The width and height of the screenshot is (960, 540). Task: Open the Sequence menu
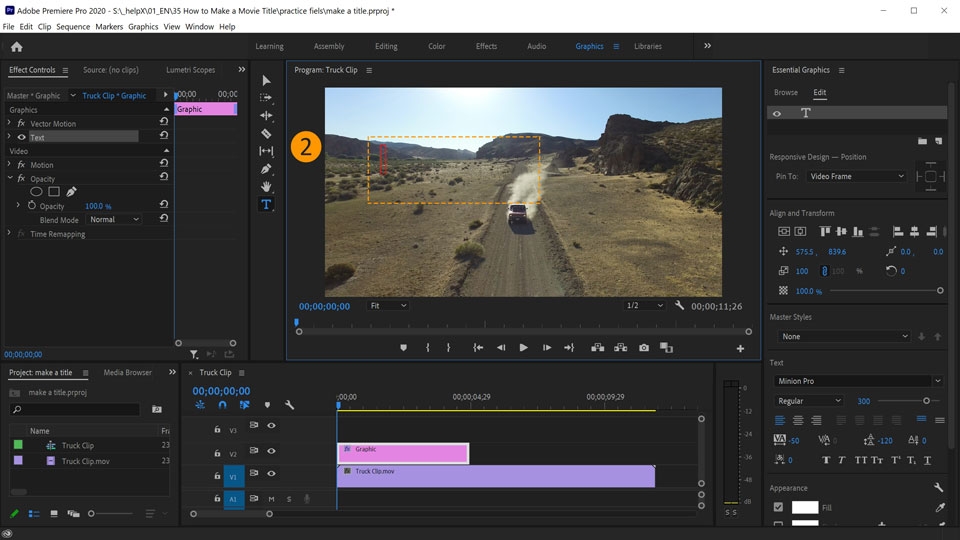pyautogui.click(x=73, y=27)
